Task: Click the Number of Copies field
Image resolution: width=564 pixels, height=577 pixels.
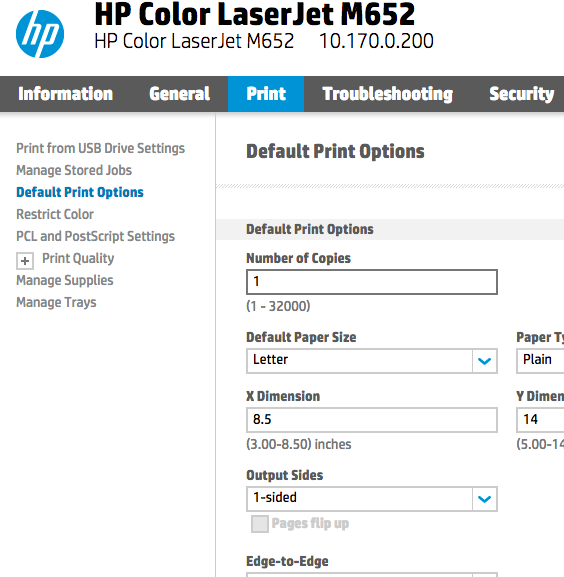Action: click(372, 282)
